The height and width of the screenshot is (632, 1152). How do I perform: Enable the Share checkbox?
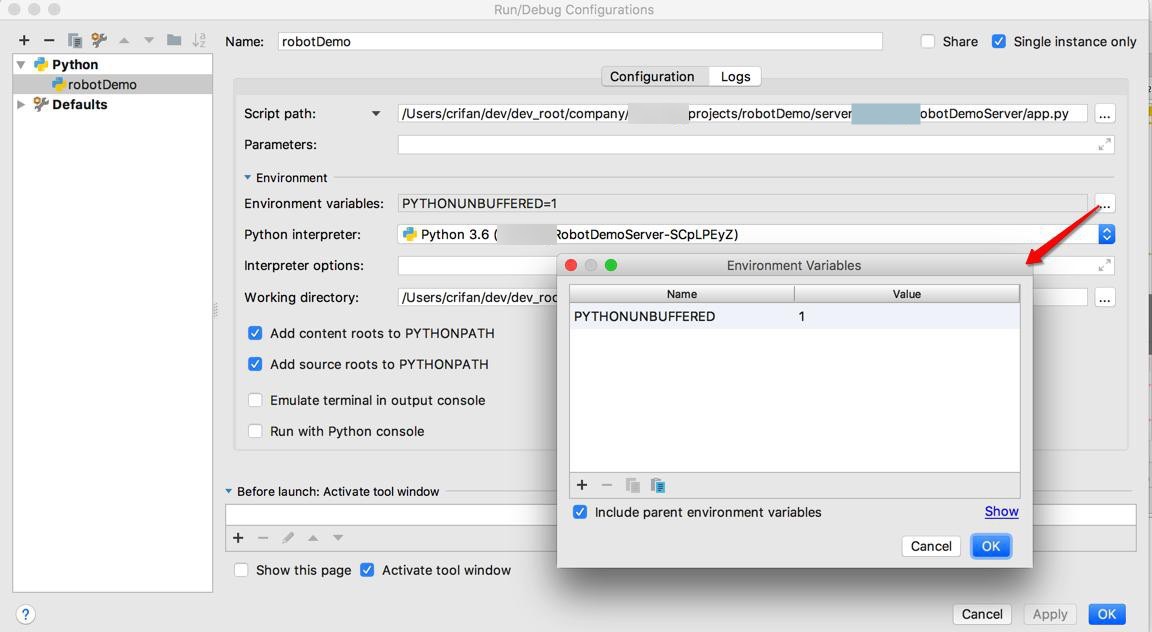tap(928, 41)
